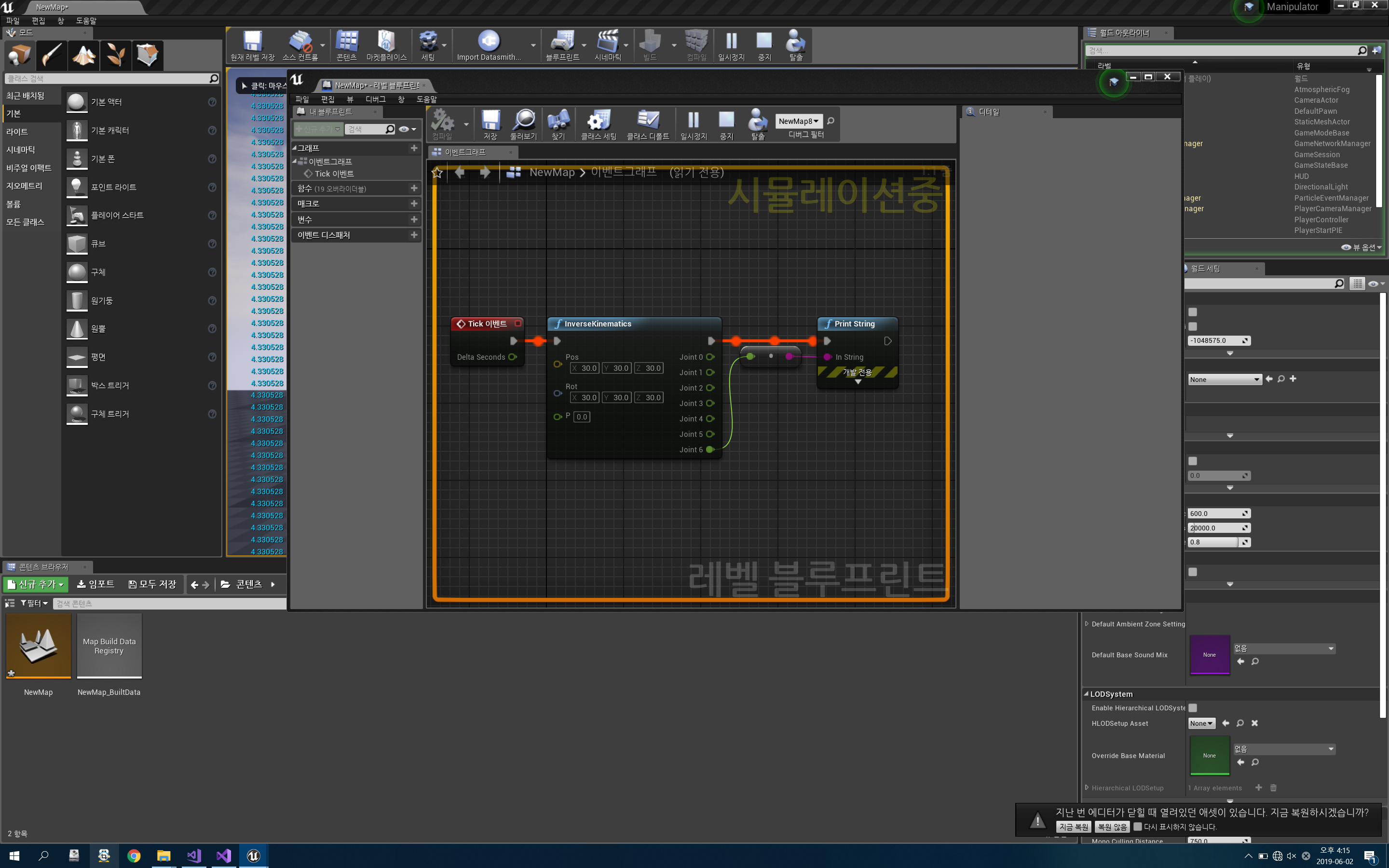1389x868 pixels.
Task: Expand Print String node advanced arrow
Action: (x=858, y=382)
